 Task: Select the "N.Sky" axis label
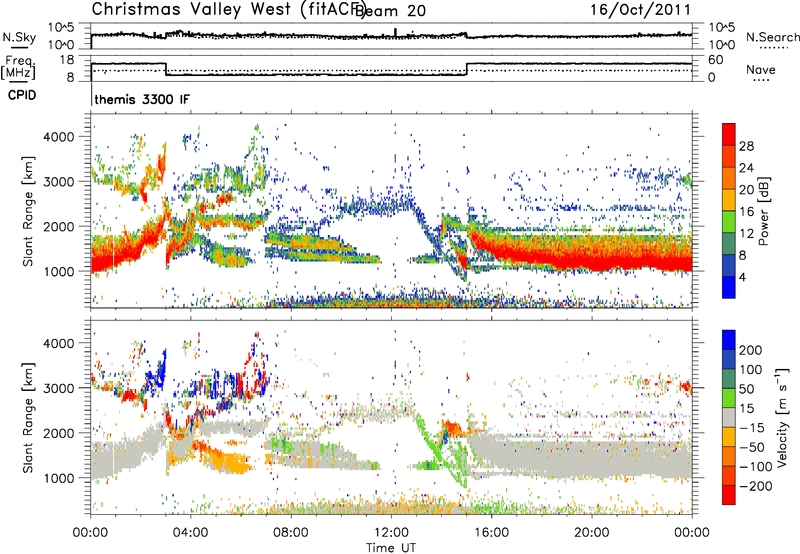[x=19, y=37]
